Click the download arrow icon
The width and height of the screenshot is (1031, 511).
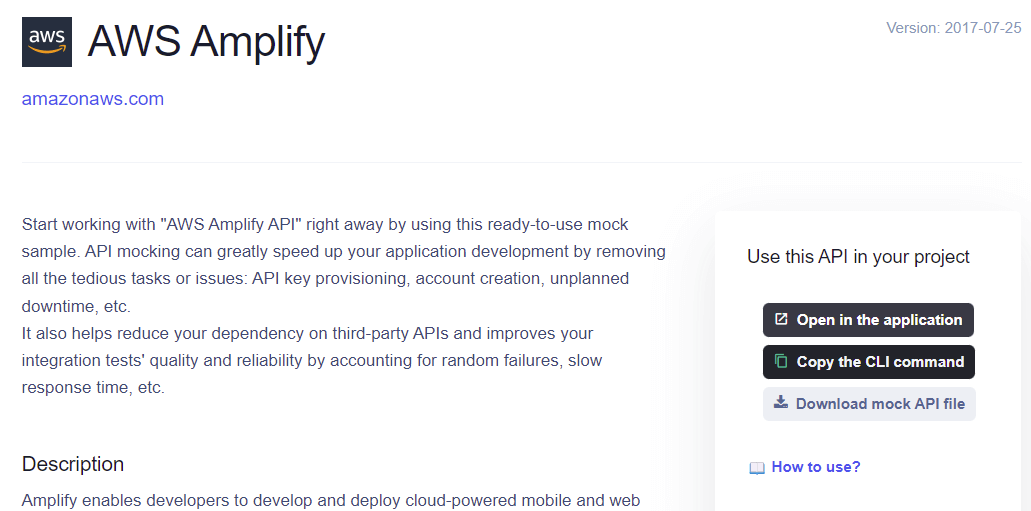pyautogui.click(x=781, y=403)
